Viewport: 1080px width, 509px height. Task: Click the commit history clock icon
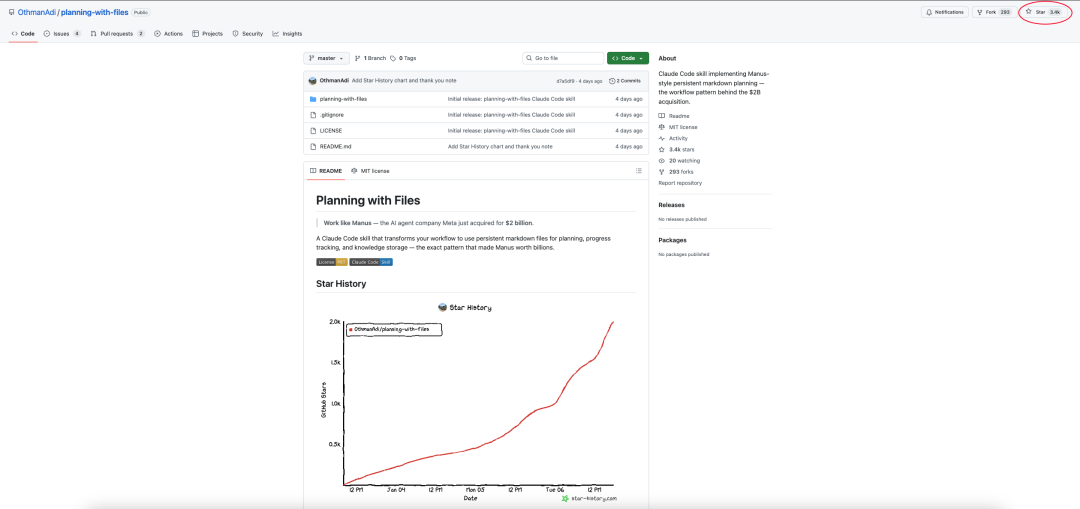pos(612,81)
